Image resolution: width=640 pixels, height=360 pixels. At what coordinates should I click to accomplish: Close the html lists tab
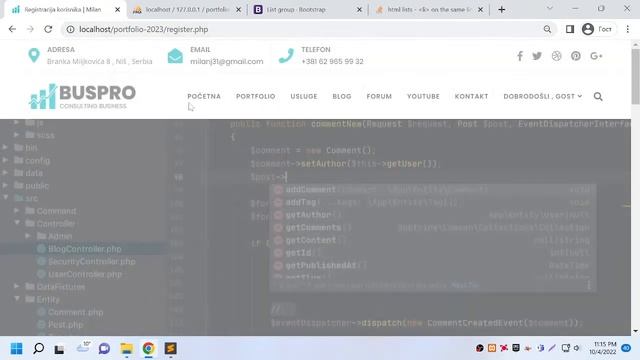[x=480, y=9]
